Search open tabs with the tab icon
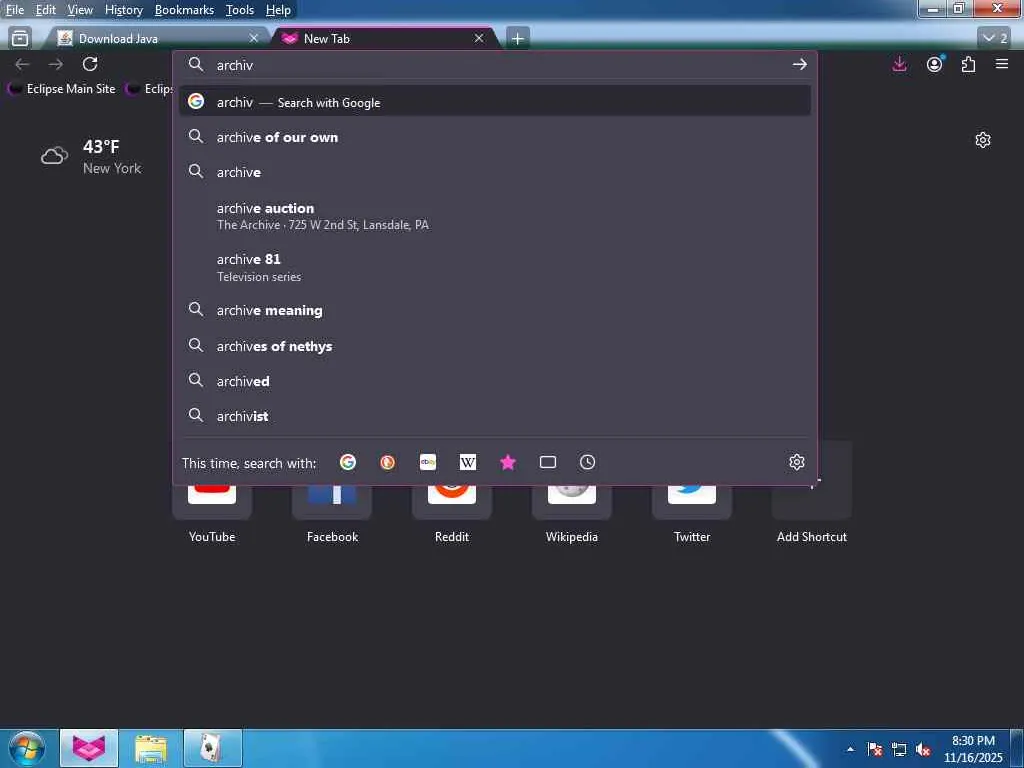 (x=548, y=462)
